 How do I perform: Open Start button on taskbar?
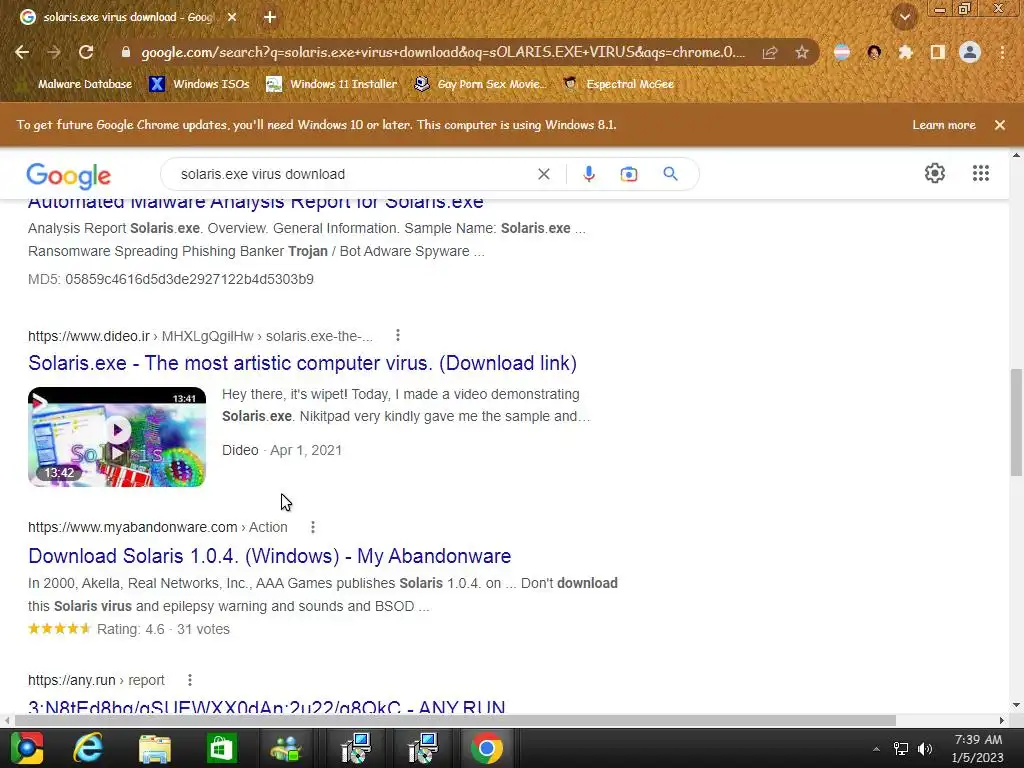pos(26,748)
